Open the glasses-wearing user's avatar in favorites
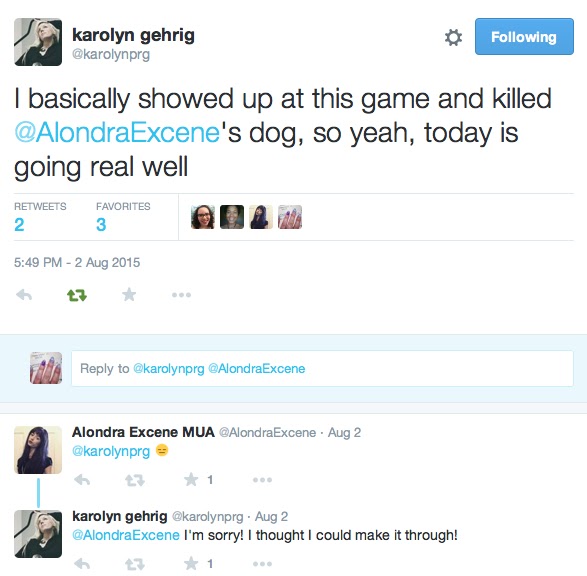 click(x=203, y=217)
